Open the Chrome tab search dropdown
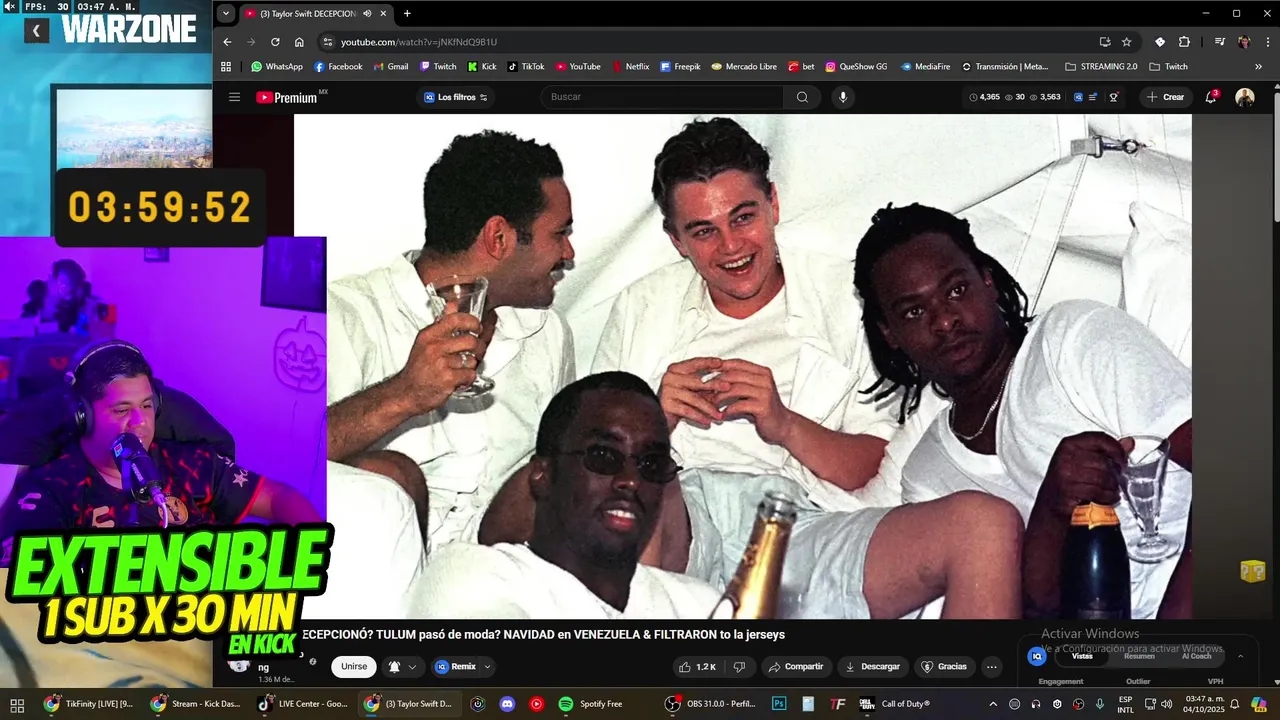Image resolution: width=1280 pixels, height=720 pixels. point(226,14)
